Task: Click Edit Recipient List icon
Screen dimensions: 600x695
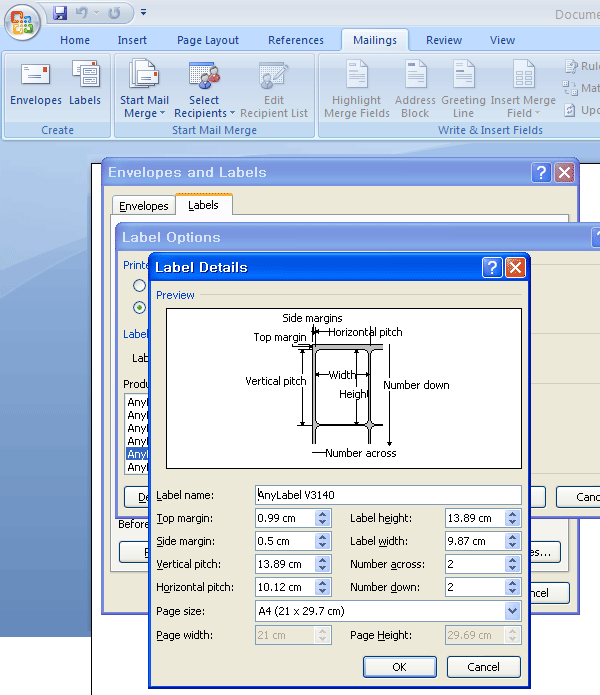Action: (273, 75)
